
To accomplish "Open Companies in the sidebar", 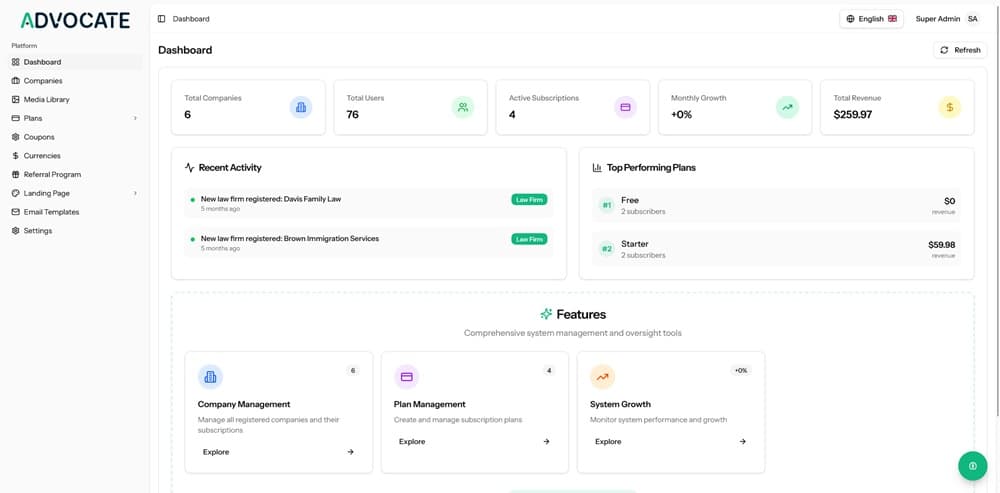I will point(43,81).
